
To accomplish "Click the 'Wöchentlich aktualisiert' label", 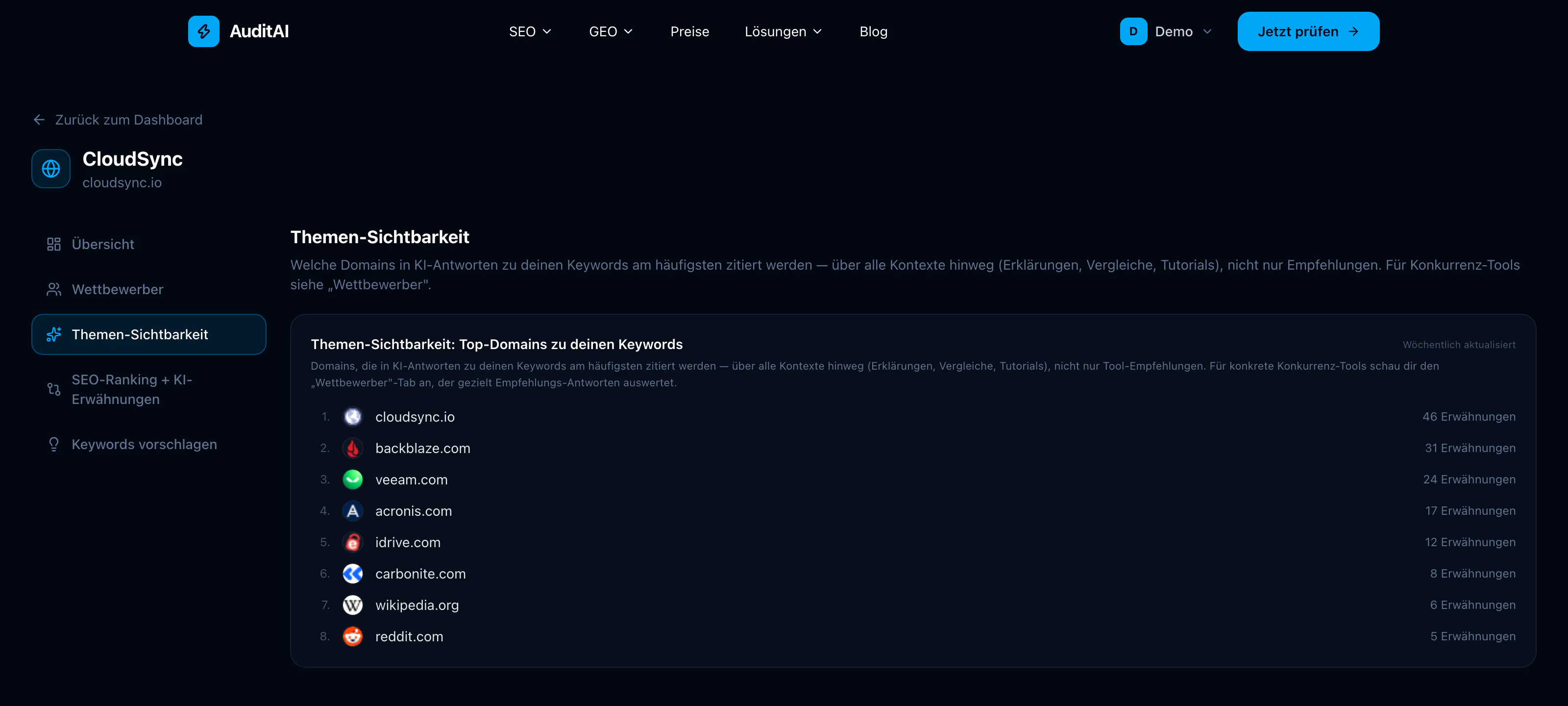I will [1459, 344].
